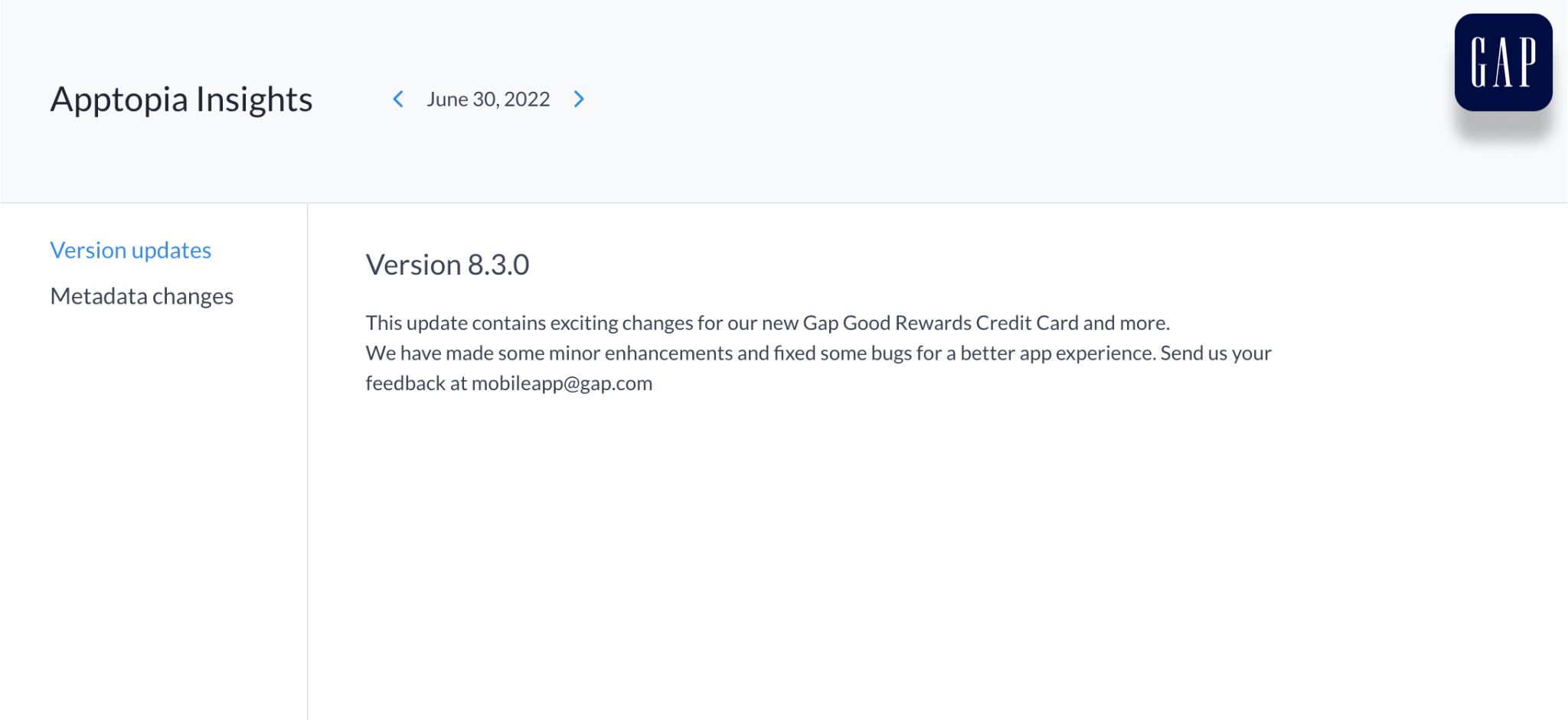Select the June 30, 2022 date label
Screen dimensions: 1568x720
pyautogui.click(x=488, y=99)
